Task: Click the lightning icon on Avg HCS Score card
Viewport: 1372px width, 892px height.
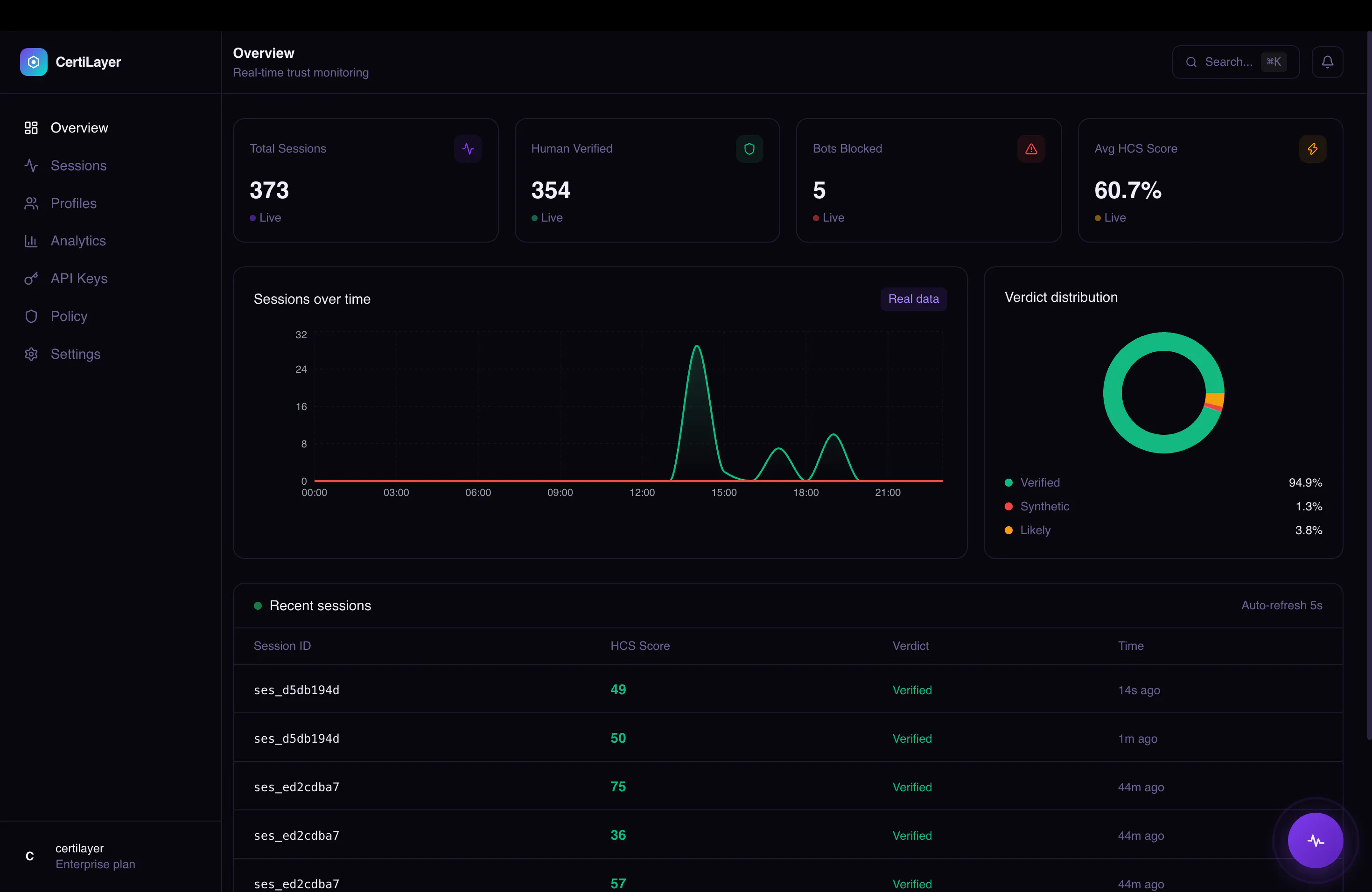Action: pyautogui.click(x=1313, y=149)
